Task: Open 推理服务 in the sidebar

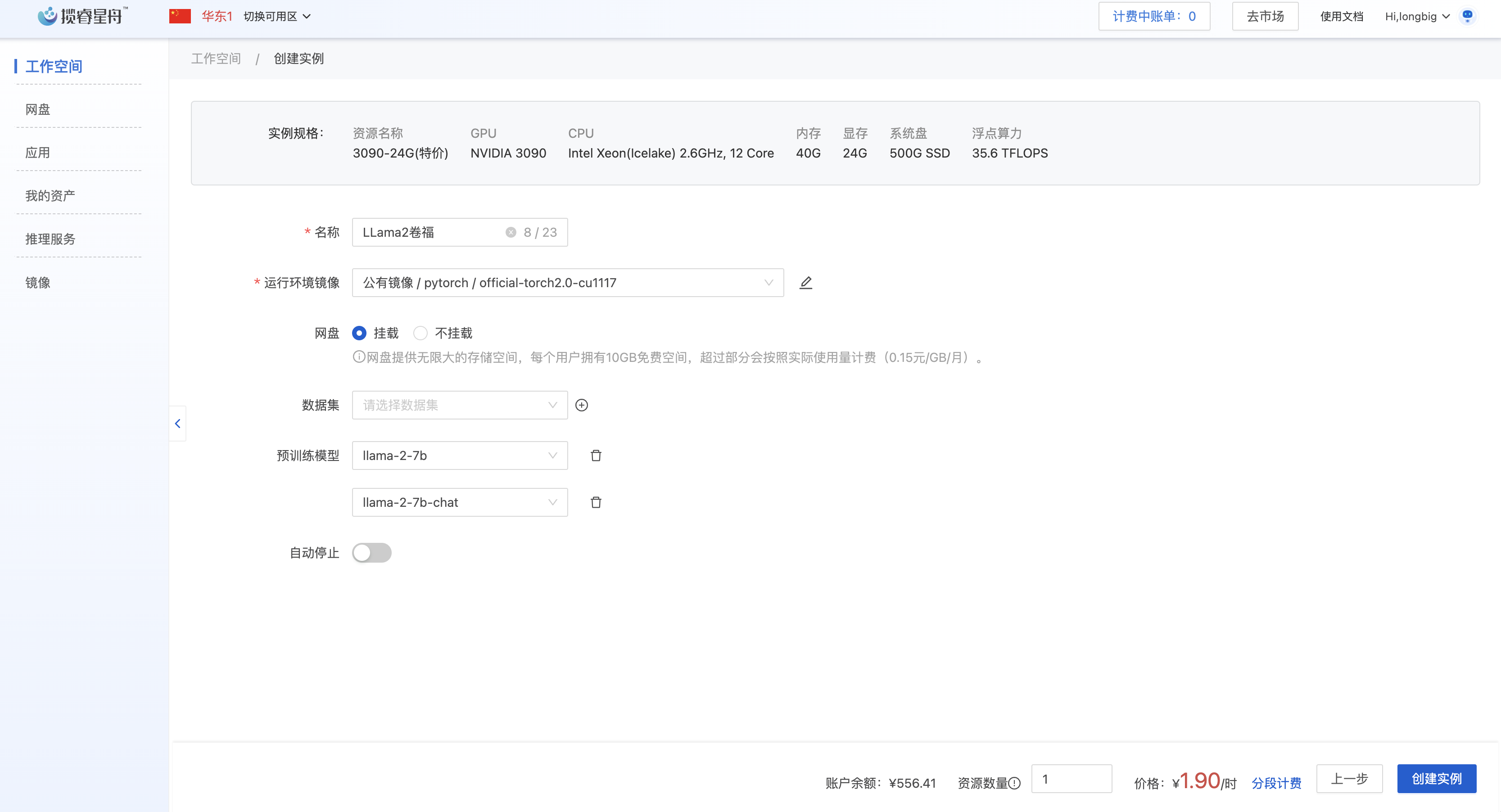Action: (50, 239)
